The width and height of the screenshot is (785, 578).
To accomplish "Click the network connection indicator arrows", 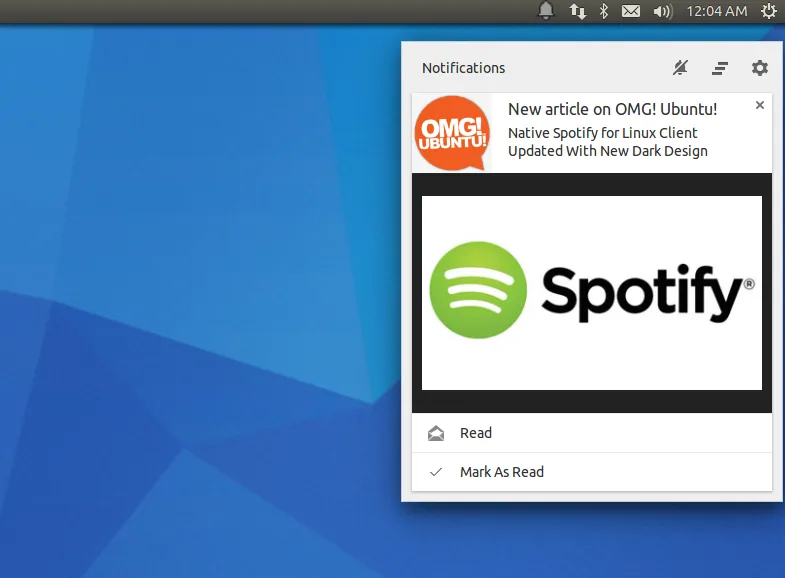I will click(577, 11).
